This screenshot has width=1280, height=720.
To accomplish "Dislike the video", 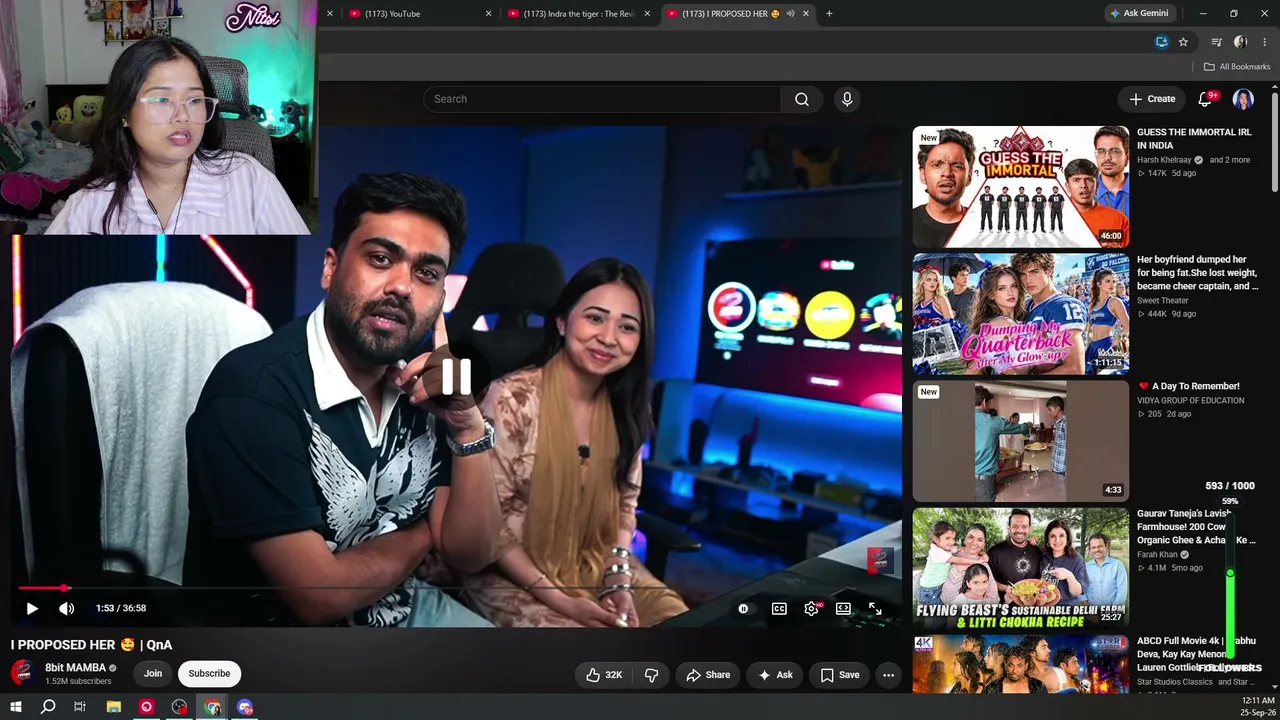I will [651, 675].
